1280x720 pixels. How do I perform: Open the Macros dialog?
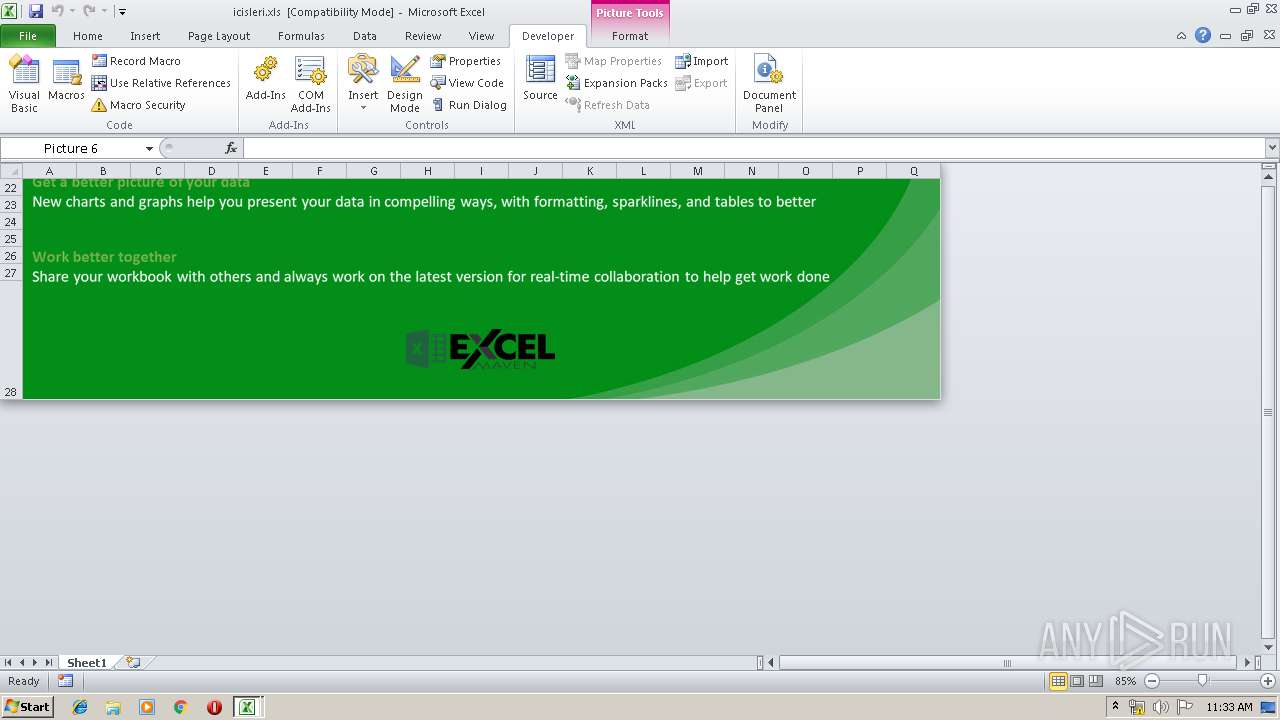pos(66,80)
